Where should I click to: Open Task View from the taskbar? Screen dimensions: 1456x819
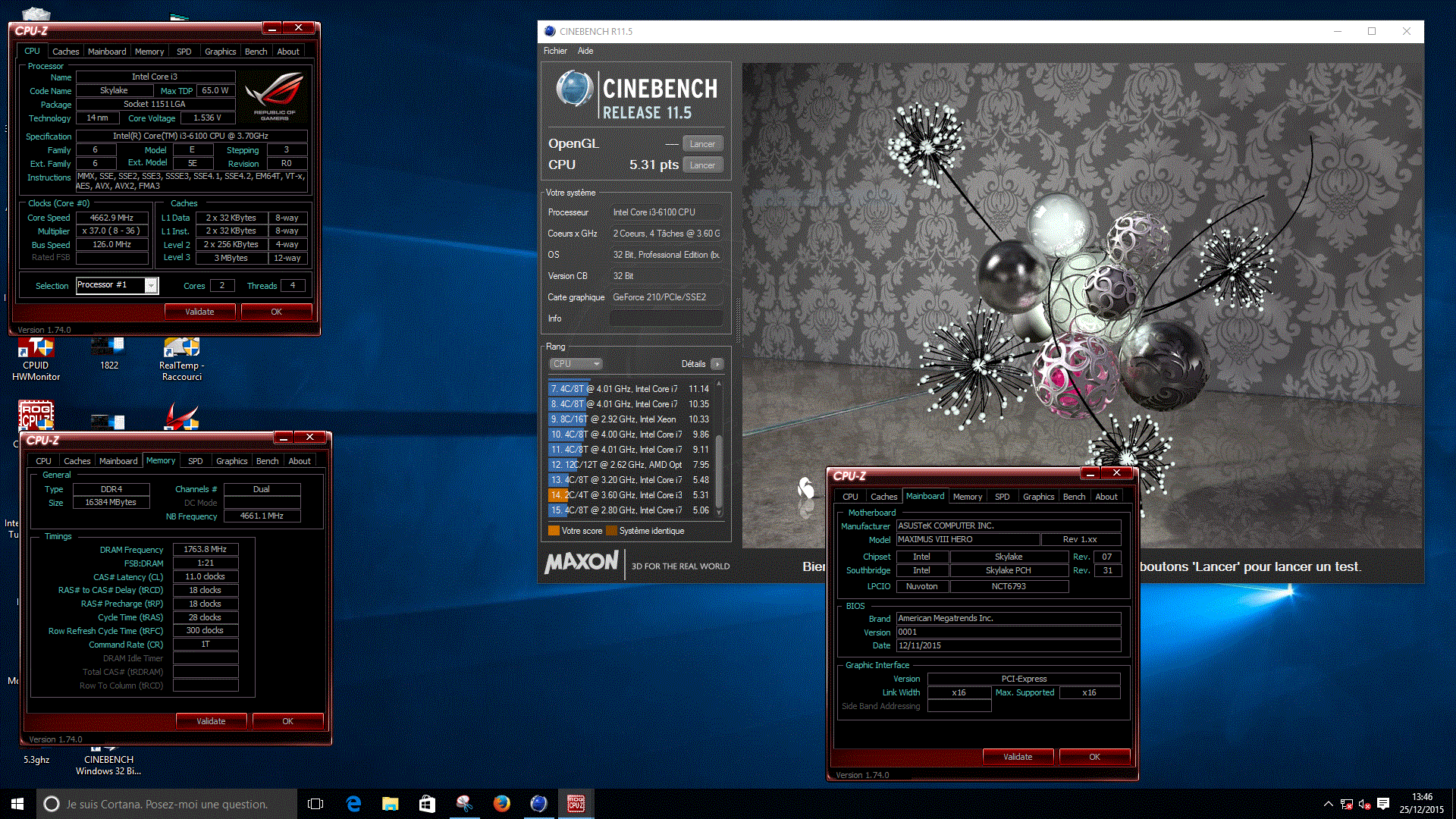point(315,804)
